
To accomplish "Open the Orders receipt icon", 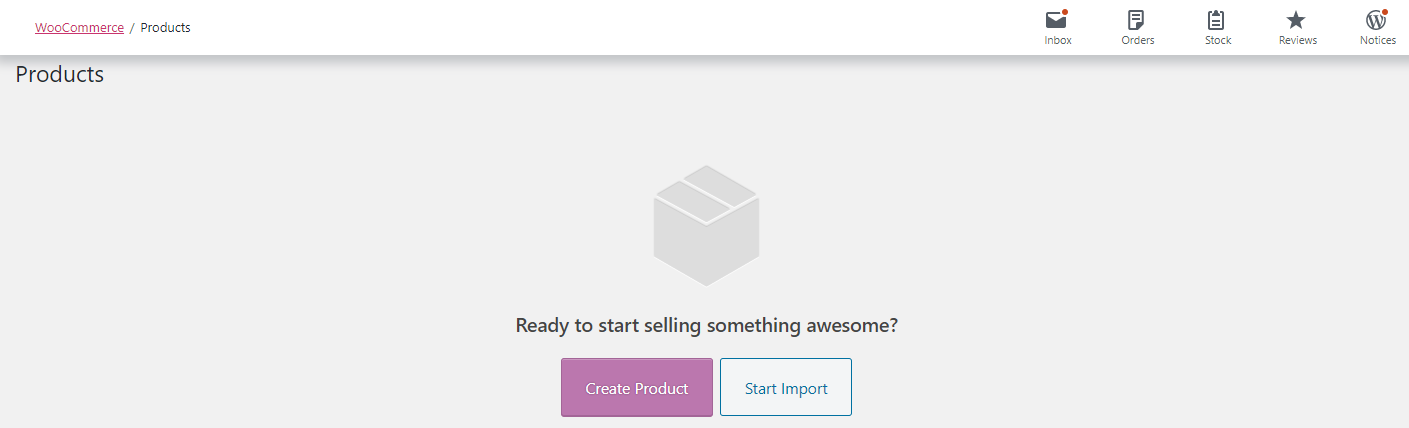I will coord(1136,20).
